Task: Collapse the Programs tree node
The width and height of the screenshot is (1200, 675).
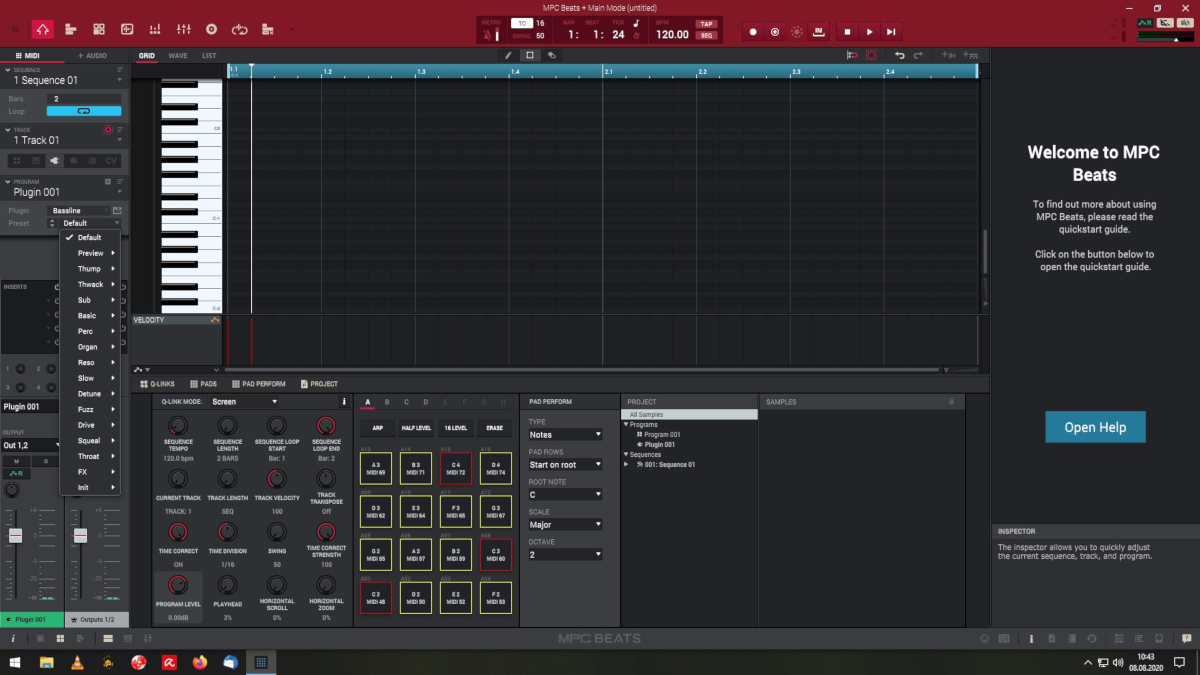Action: click(x=626, y=425)
